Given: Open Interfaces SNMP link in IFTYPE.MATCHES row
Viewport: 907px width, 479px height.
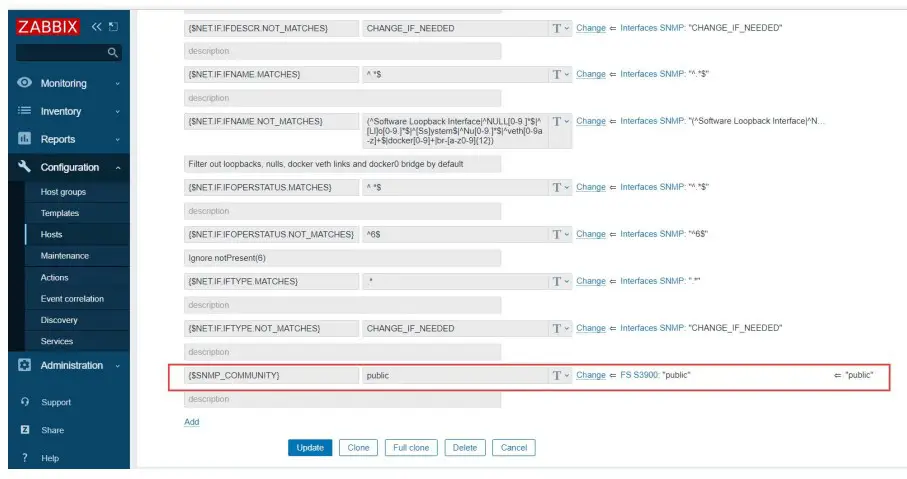Looking at the screenshot, I should click(652, 281).
